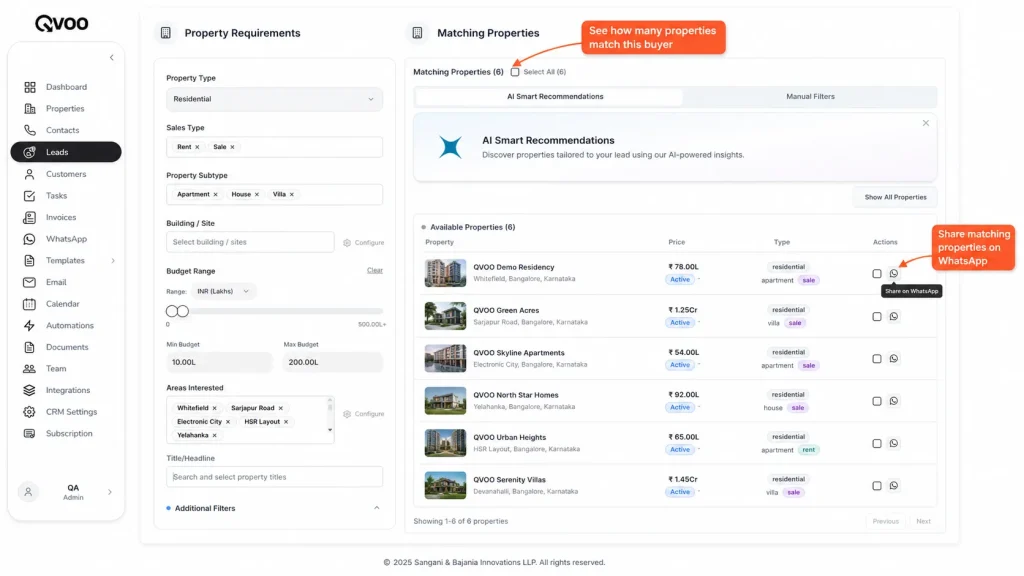Image resolution: width=1024 pixels, height=576 pixels.
Task: Remove the Whitefield area tag
Action: pyautogui.click(x=214, y=408)
